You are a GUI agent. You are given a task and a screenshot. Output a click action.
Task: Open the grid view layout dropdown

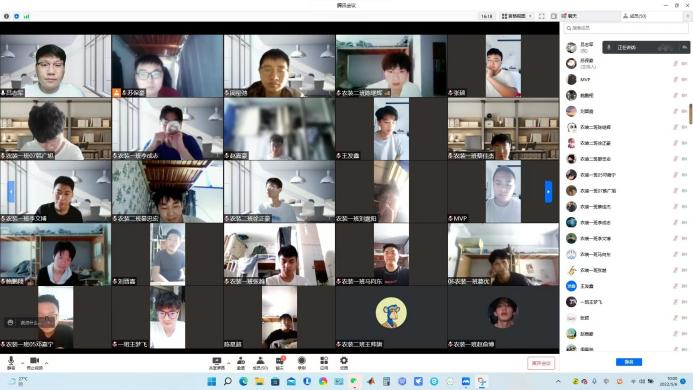coord(516,16)
